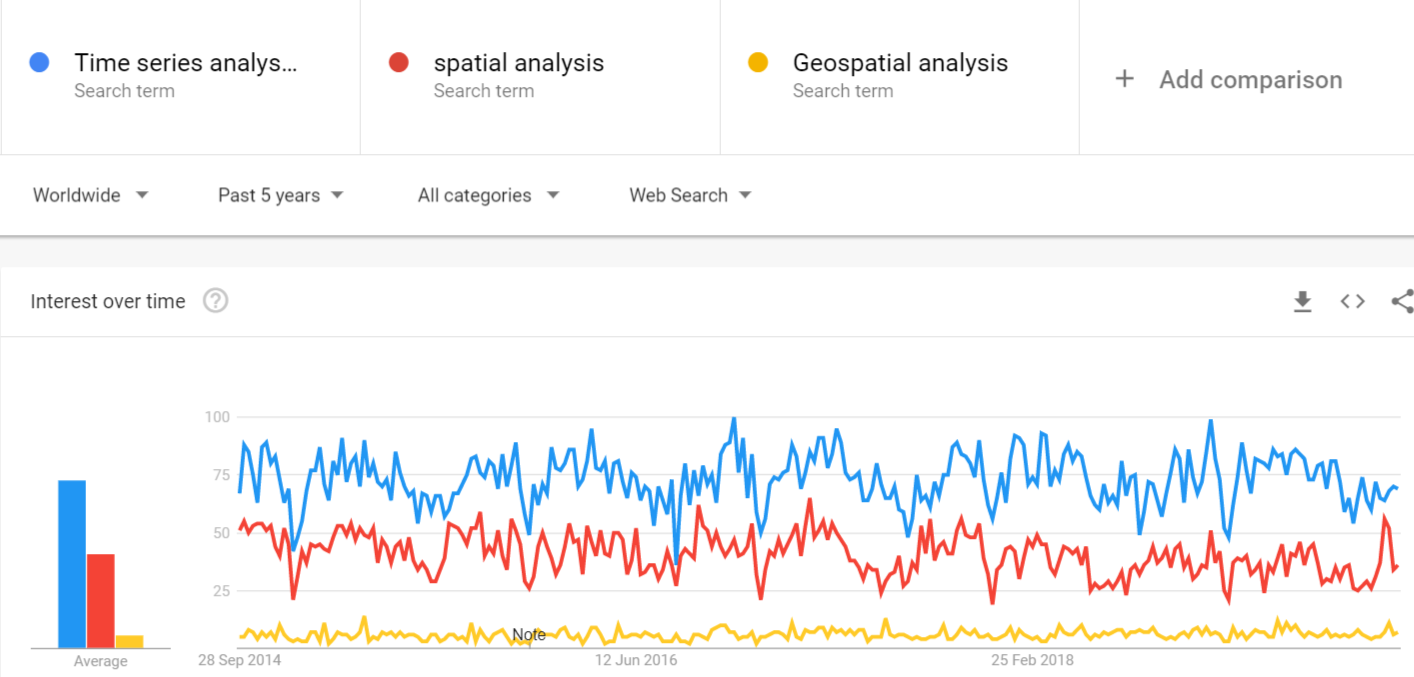Open help for Interest over time
Screen dimensions: 1414x677
pyautogui.click(x=215, y=301)
